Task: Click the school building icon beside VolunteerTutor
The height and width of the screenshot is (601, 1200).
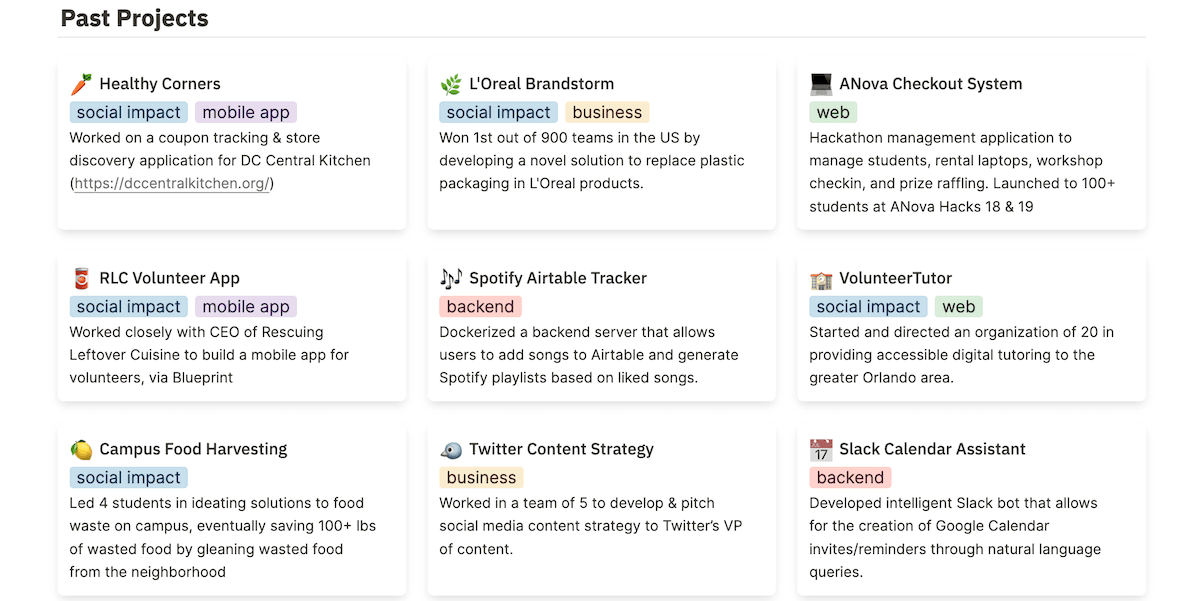Action: tap(821, 278)
